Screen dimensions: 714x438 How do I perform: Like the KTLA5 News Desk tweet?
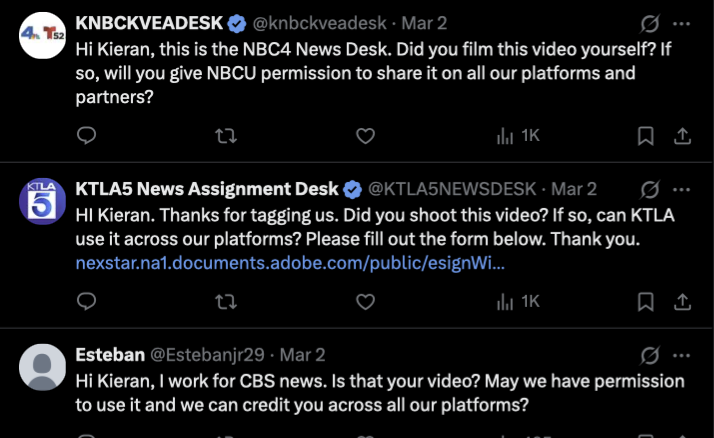coord(365,301)
